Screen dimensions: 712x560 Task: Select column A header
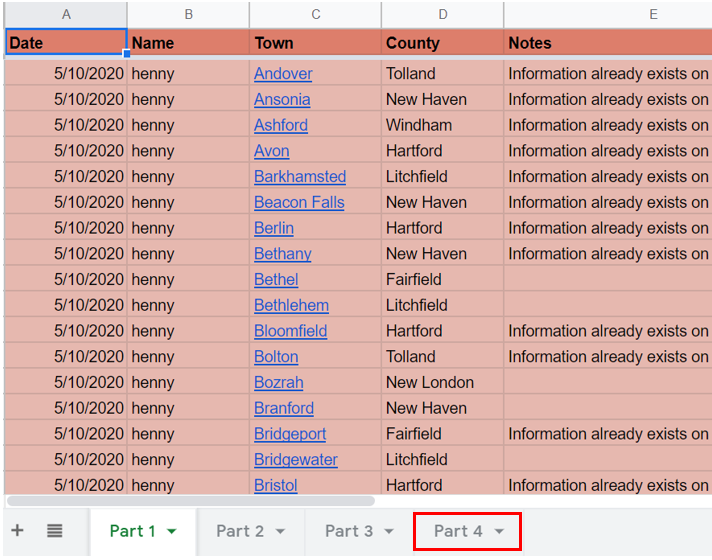(x=66, y=14)
